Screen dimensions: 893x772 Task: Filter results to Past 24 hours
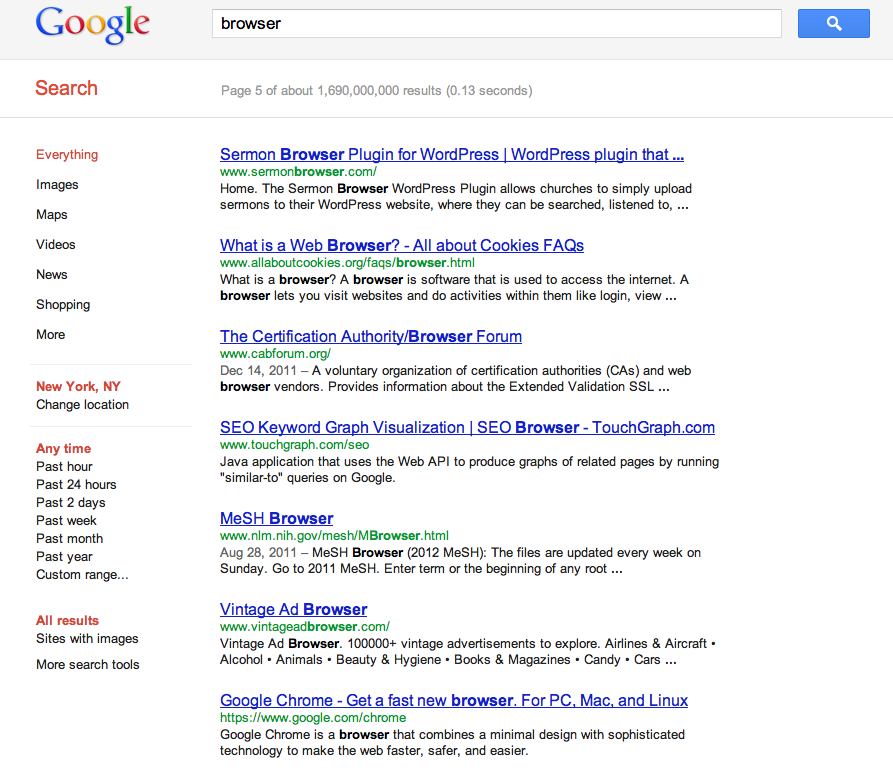tap(76, 485)
